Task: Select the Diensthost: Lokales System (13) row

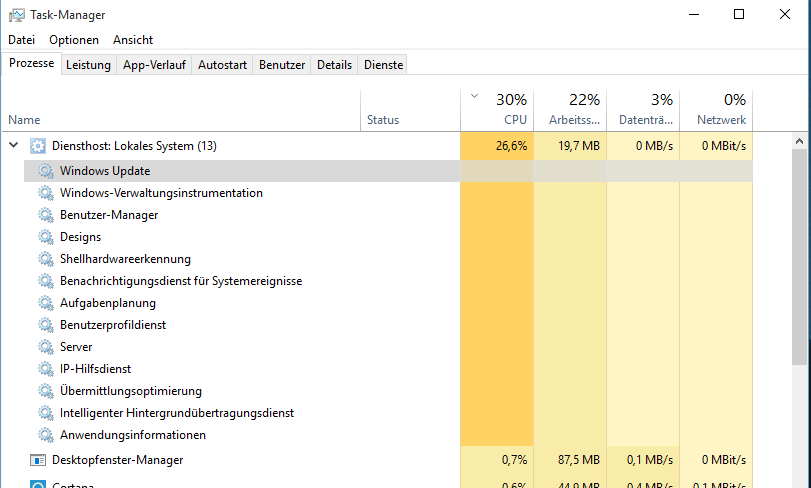Action: point(378,146)
